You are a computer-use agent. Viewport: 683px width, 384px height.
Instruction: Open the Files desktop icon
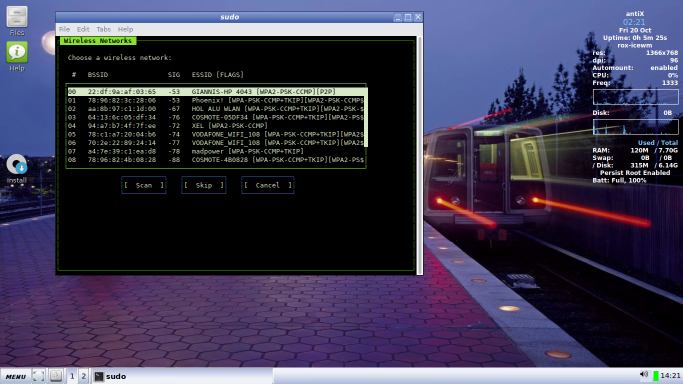tap(17, 20)
